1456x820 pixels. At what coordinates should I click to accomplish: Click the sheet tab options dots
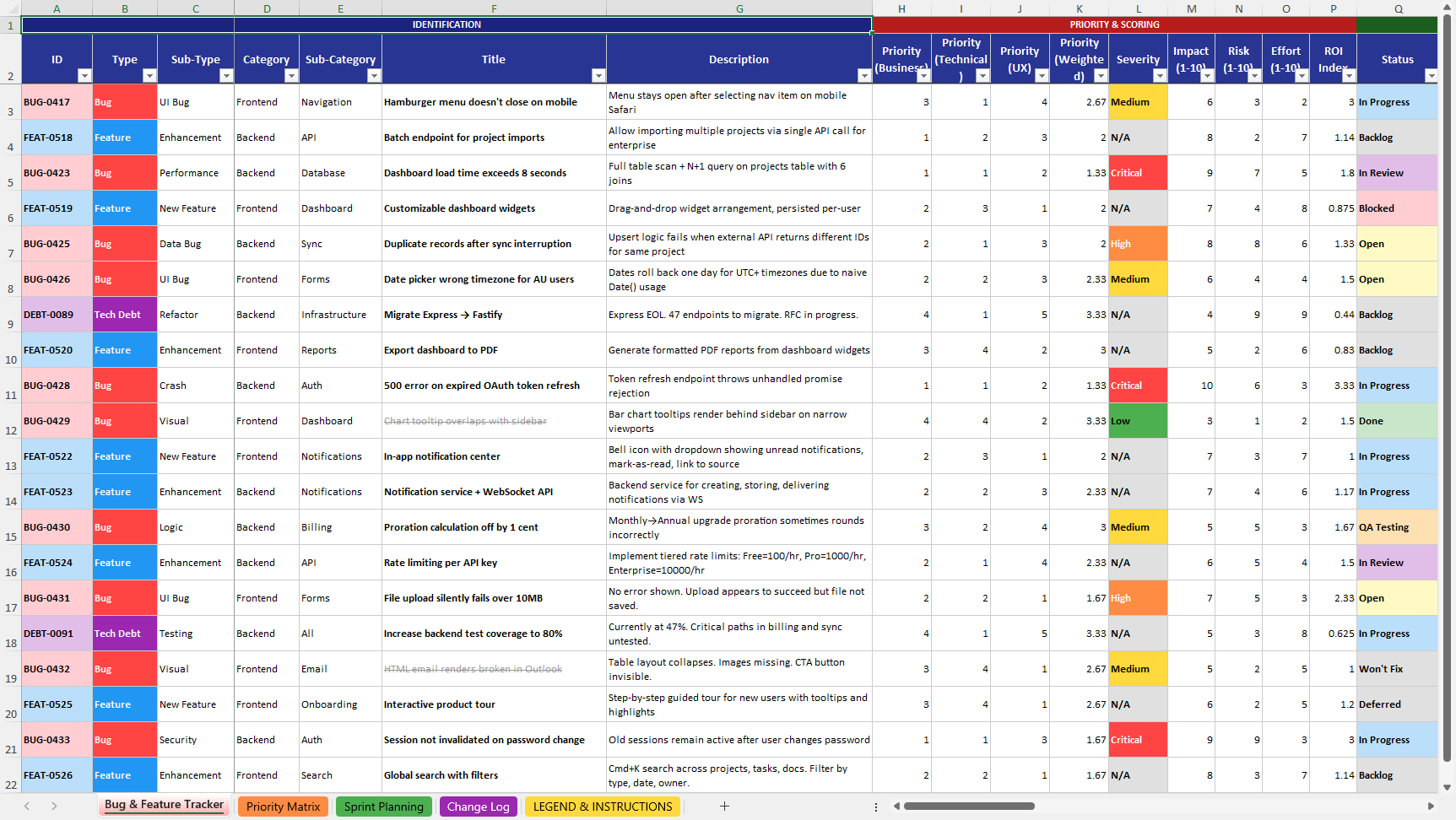point(876,807)
